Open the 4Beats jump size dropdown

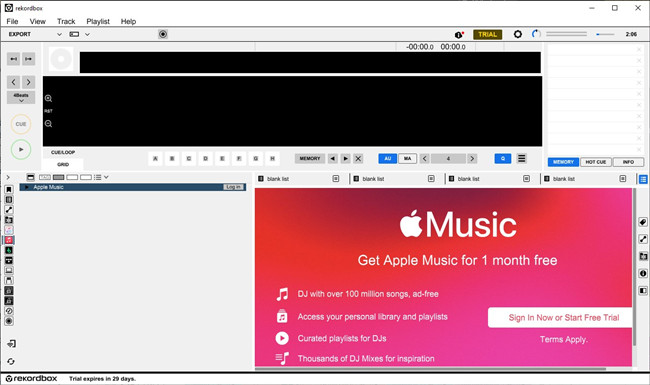pyautogui.click(x=21, y=97)
